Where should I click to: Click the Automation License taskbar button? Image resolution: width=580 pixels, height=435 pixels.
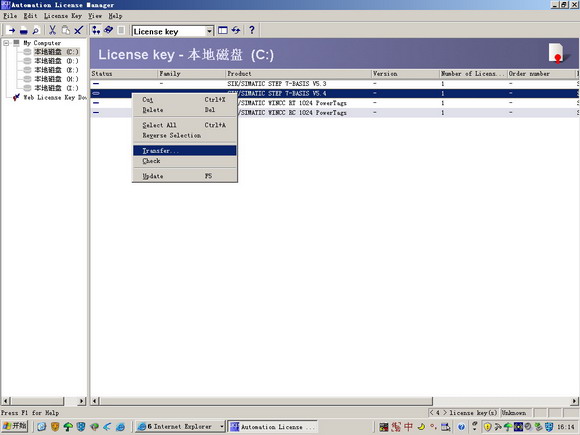[x=272, y=426]
